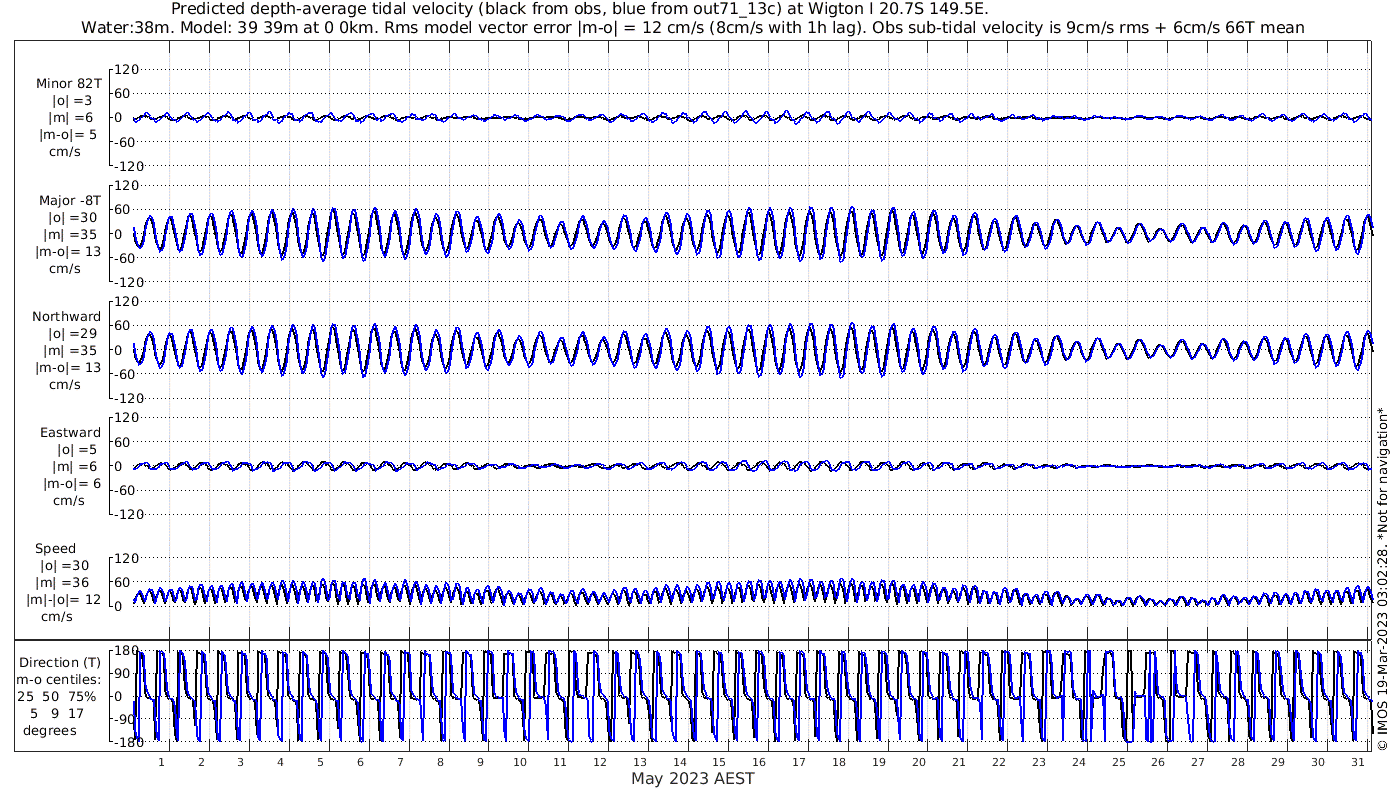
Task: Click '|o| =30' under Major -8T
Action: pyautogui.click(x=73, y=217)
